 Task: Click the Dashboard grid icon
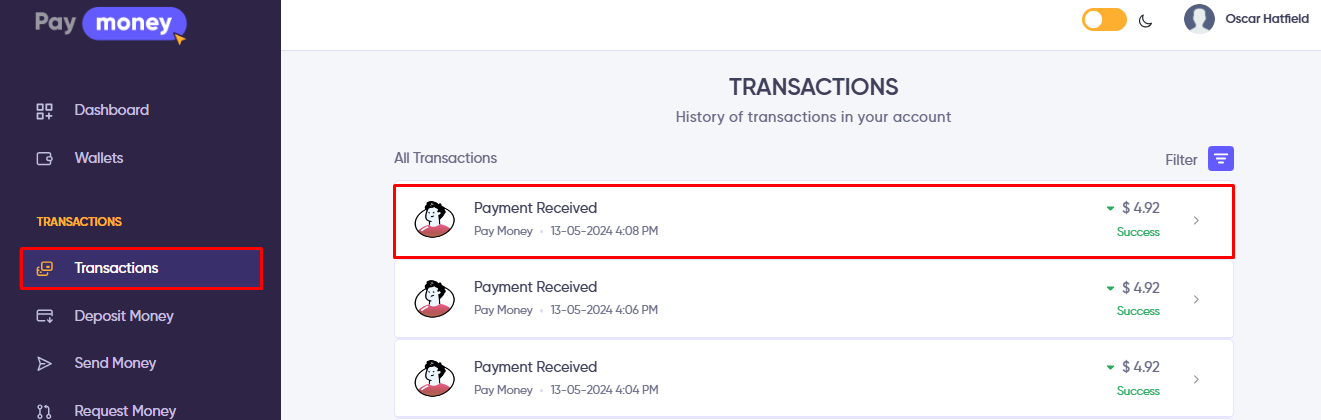44,110
